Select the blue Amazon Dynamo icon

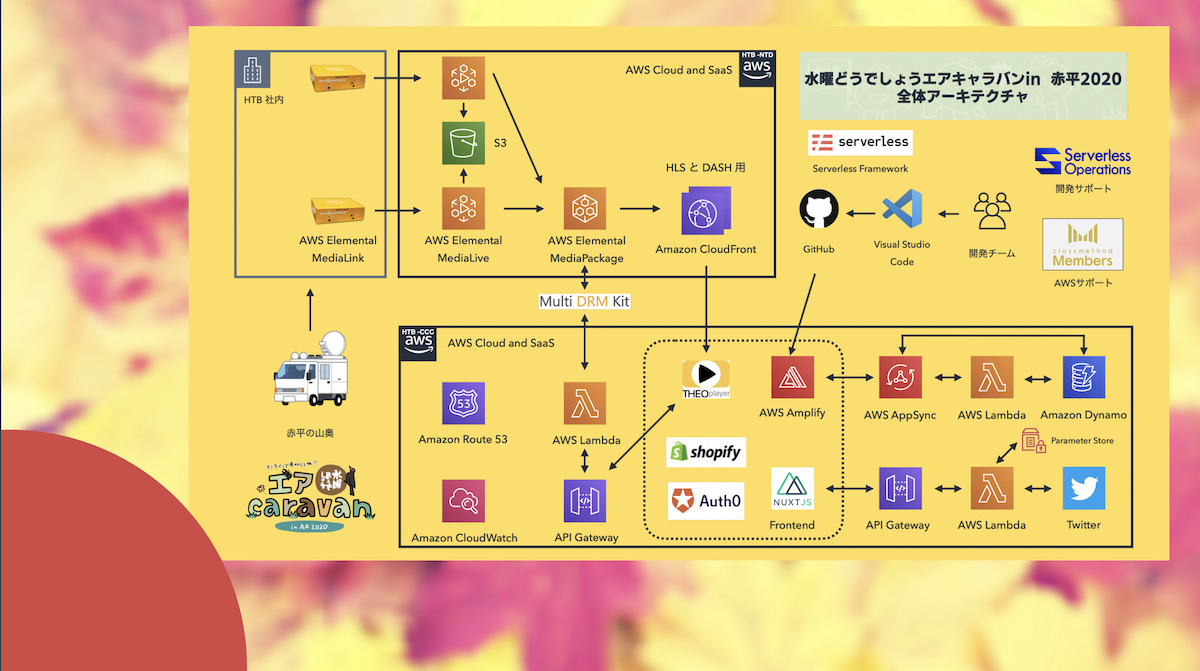1083,377
